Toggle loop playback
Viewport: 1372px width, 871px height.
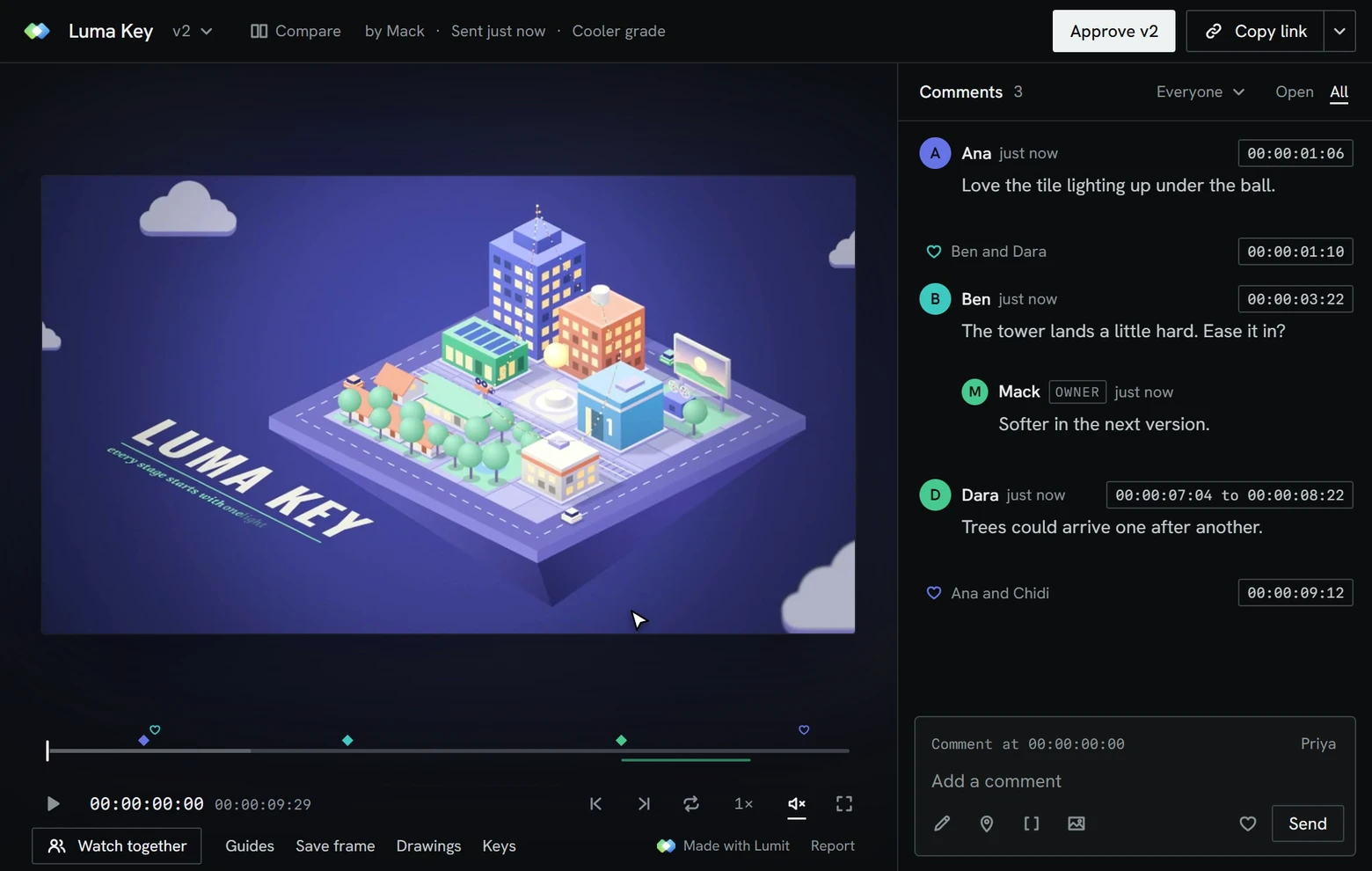pyautogui.click(x=691, y=804)
